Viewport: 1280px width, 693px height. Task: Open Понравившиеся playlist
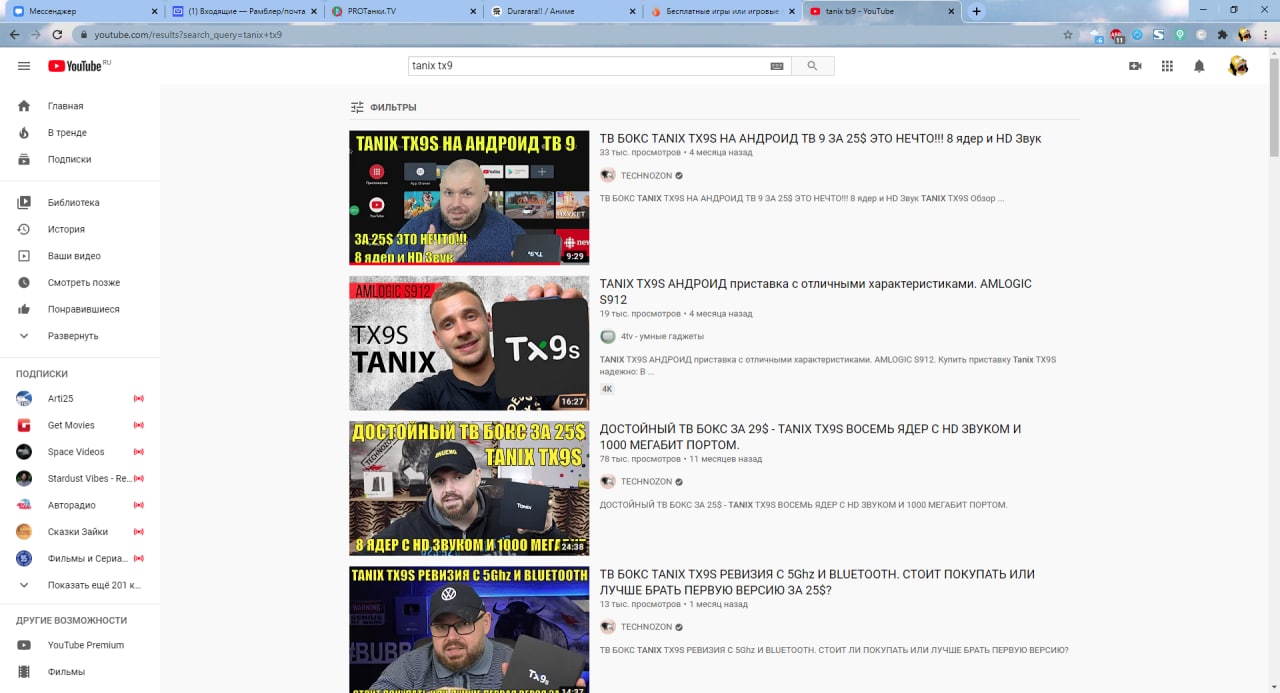coord(80,309)
